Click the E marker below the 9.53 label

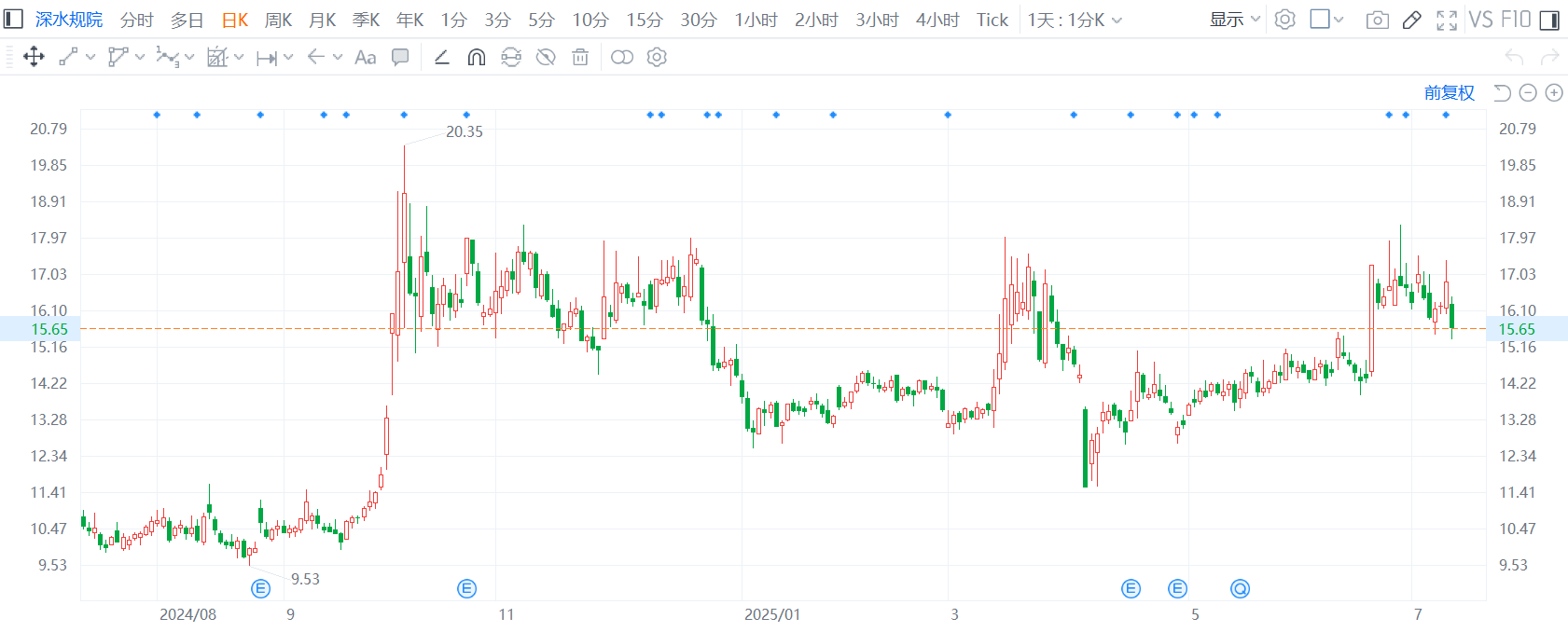click(261, 588)
